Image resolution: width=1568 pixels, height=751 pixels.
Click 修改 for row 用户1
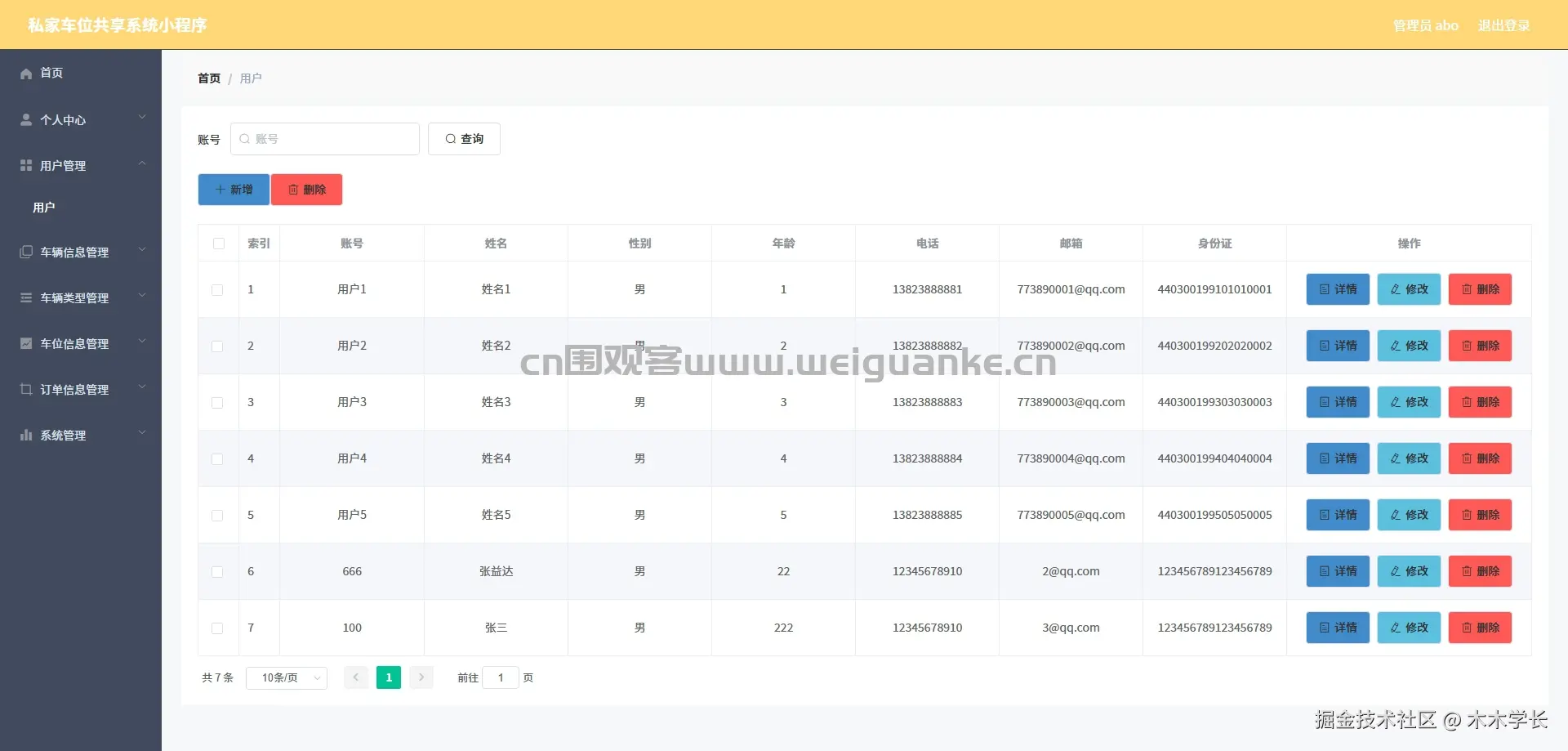(x=1409, y=289)
